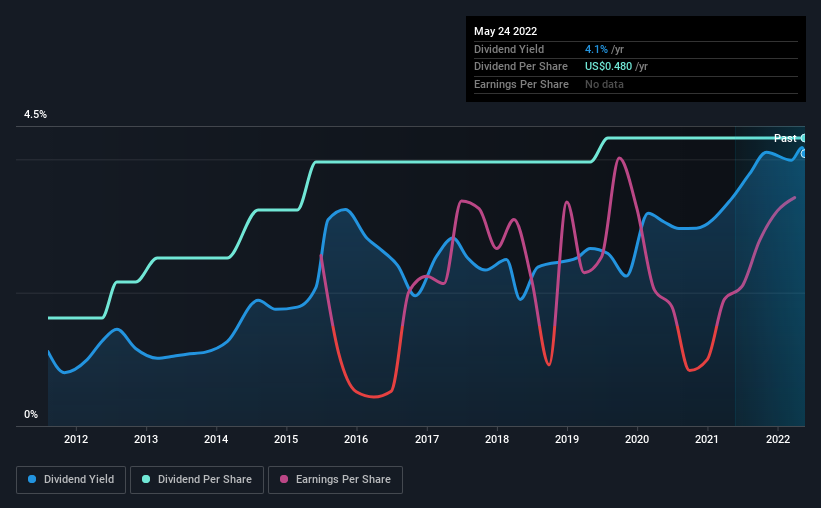The image size is (821, 508).
Task: Click the US$0.480 dividend per share value
Action: point(608,67)
